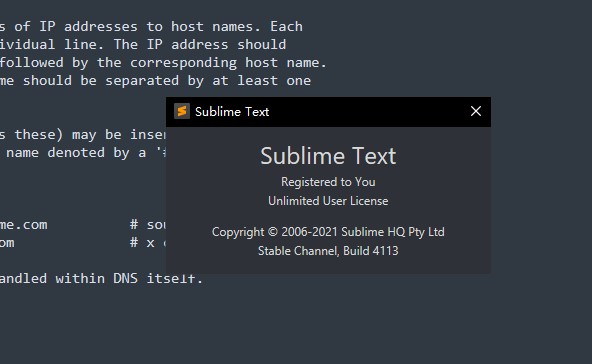Click the '# x' comment in the editor
Image resolution: width=592 pixels, height=364 pixels.
pyautogui.click(x=142, y=243)
